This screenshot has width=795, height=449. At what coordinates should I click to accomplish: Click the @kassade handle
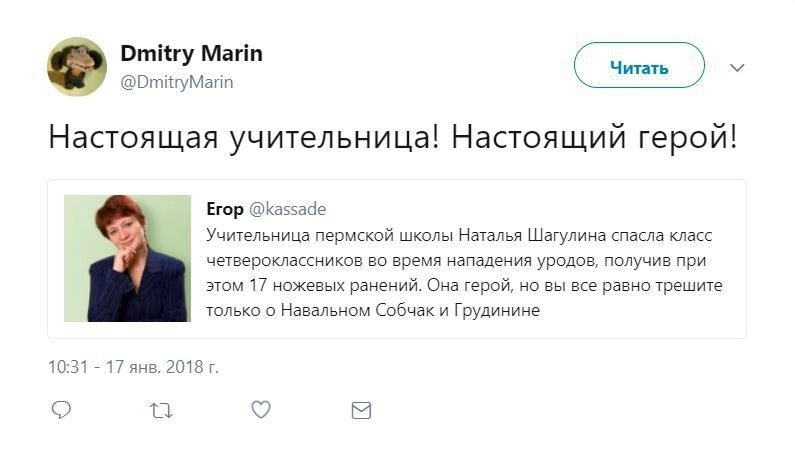[x=287, y=209]
